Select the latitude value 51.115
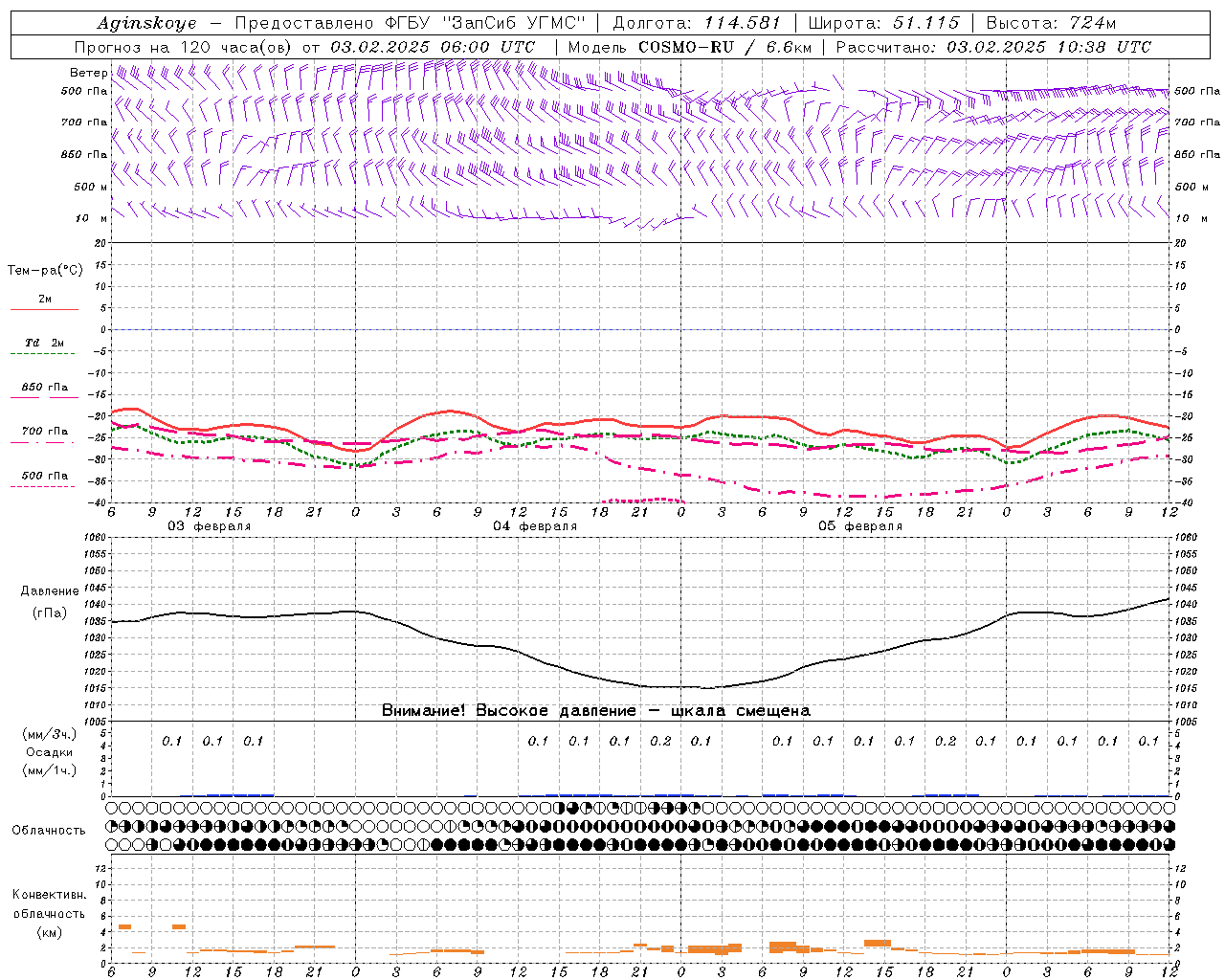 click(x=925, y=23)
